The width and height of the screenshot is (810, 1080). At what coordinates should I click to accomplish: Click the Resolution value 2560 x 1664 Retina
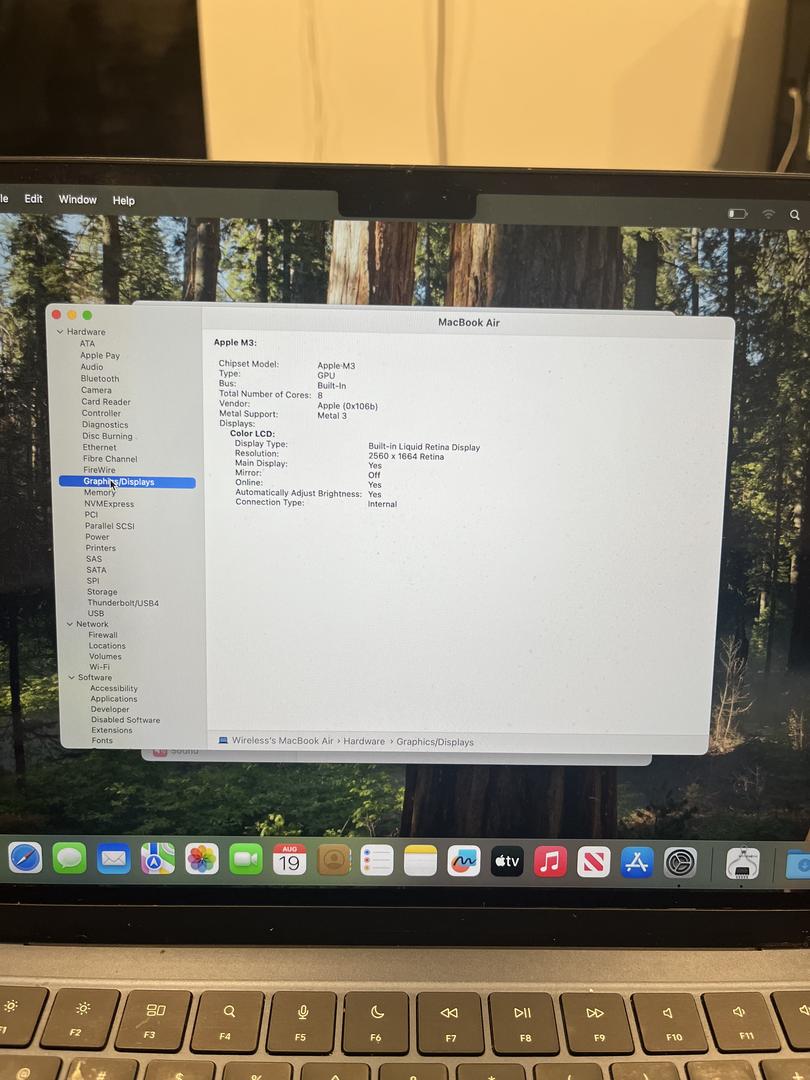click(x=406, y=456)
